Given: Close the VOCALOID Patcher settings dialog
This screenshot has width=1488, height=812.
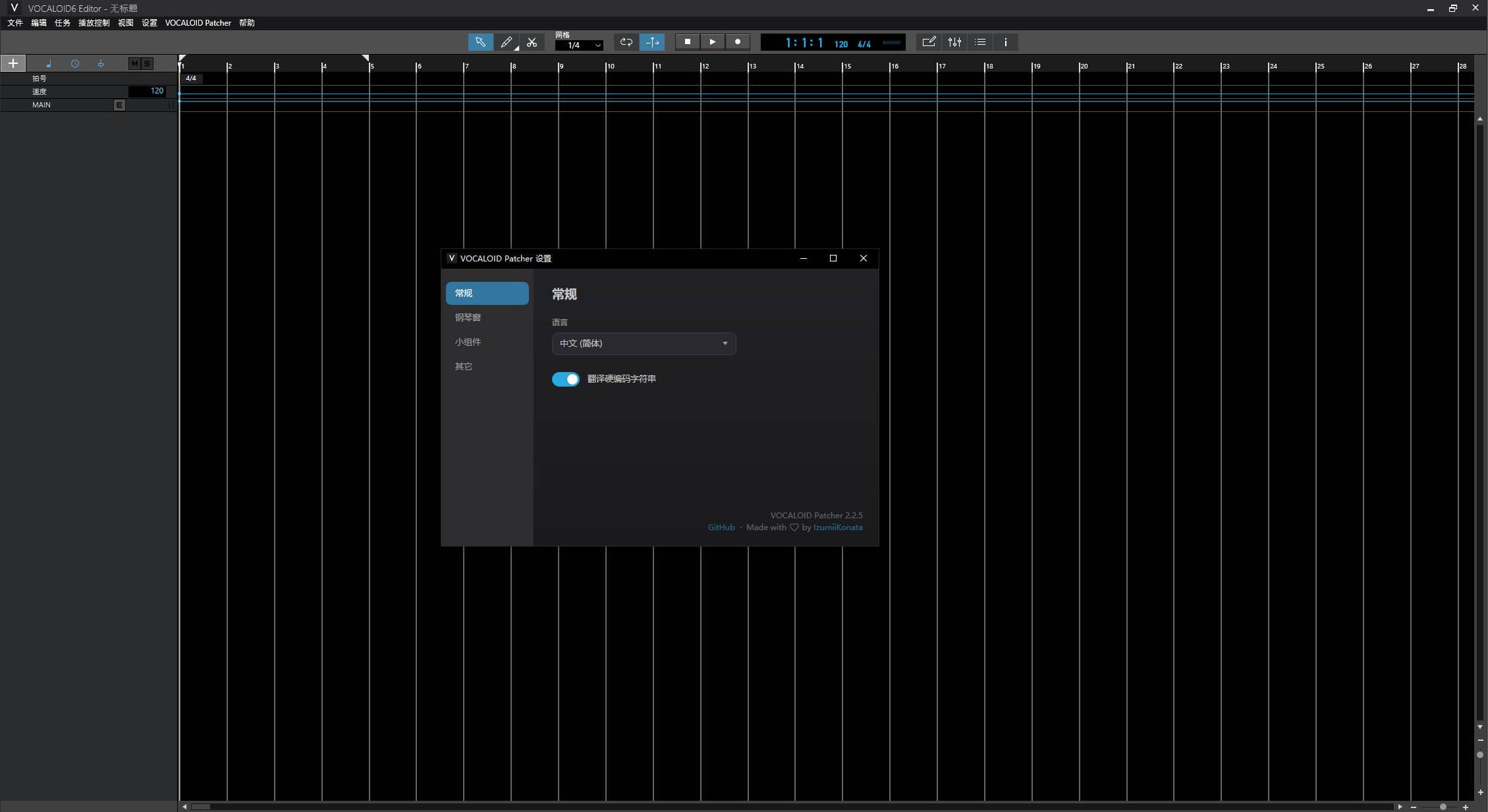Looking at the screenshot, I should click(864, 258).
